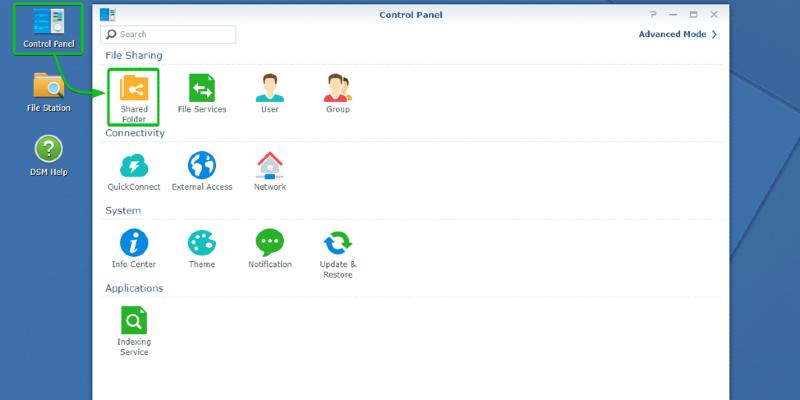800x400 pixels.
Task: Launch File Station from desktop
Action: (x=48, y=92)
